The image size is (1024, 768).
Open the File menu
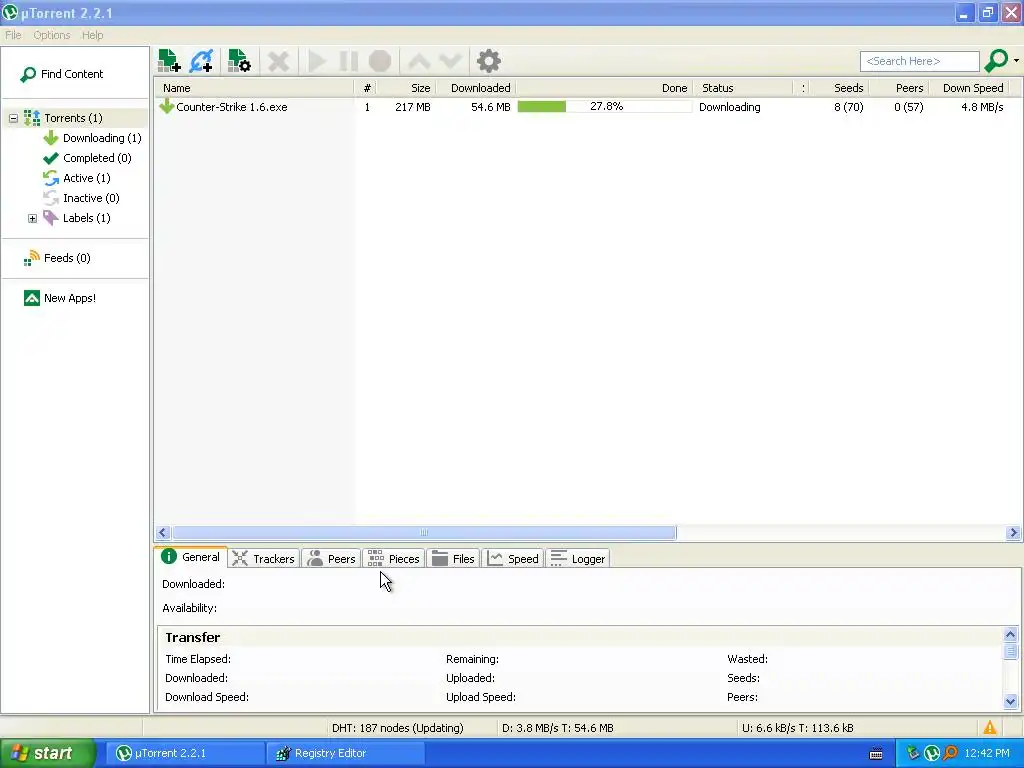pos(13,35)
